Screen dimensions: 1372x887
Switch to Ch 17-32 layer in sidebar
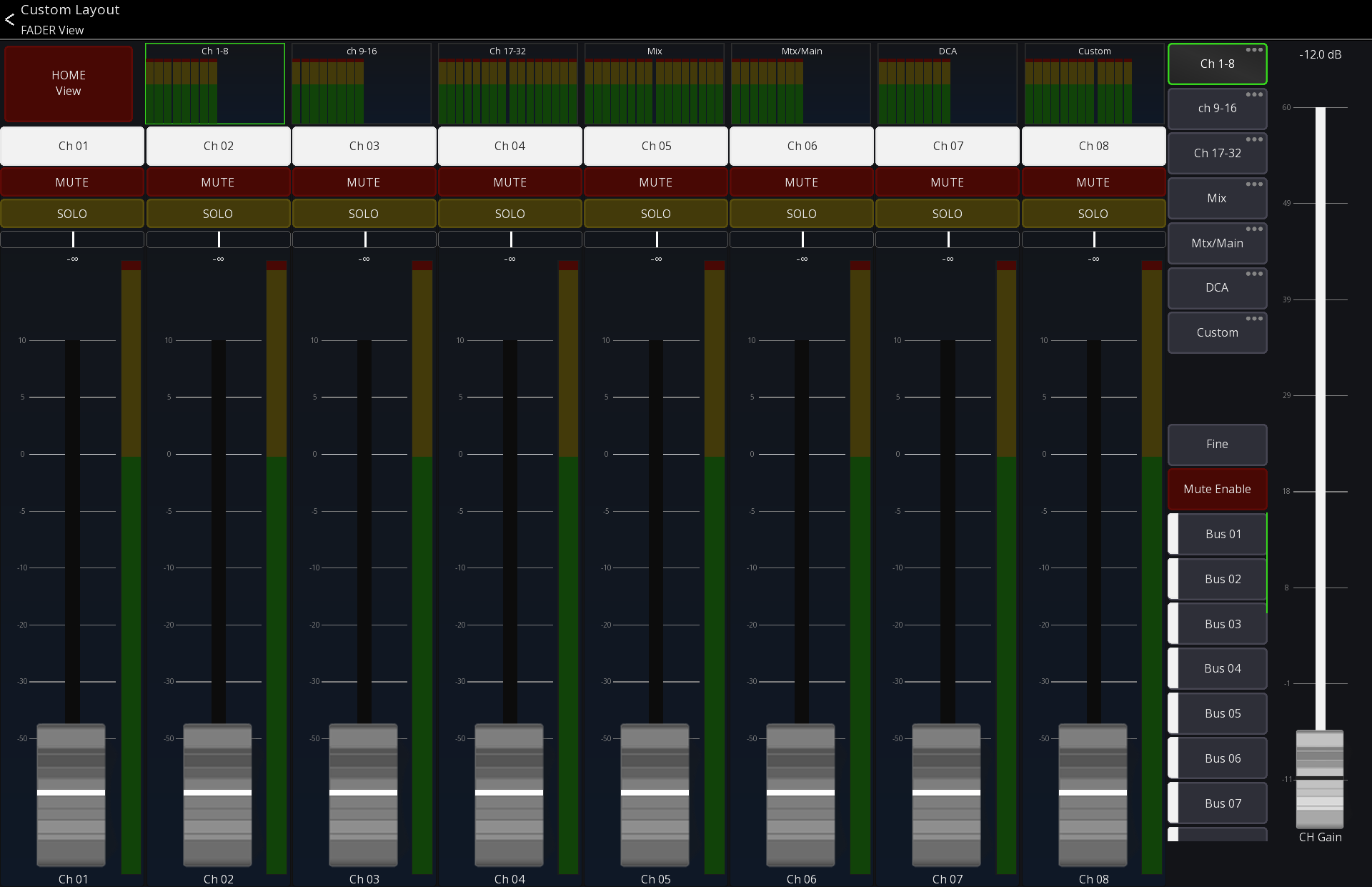[x=1217, y=153]
